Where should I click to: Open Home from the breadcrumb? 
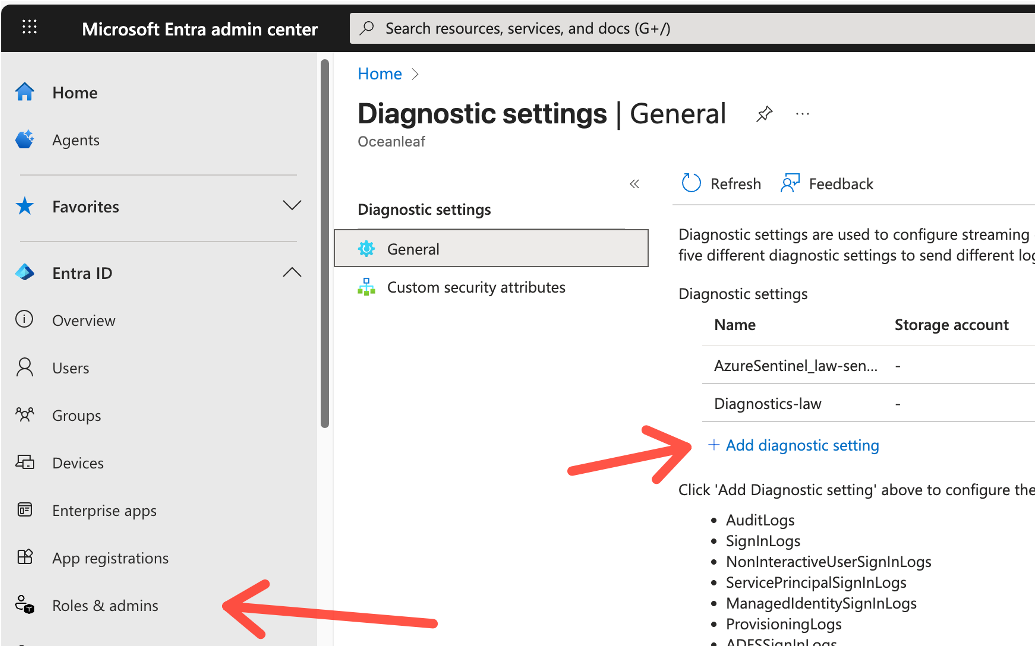tap(379, 73)
